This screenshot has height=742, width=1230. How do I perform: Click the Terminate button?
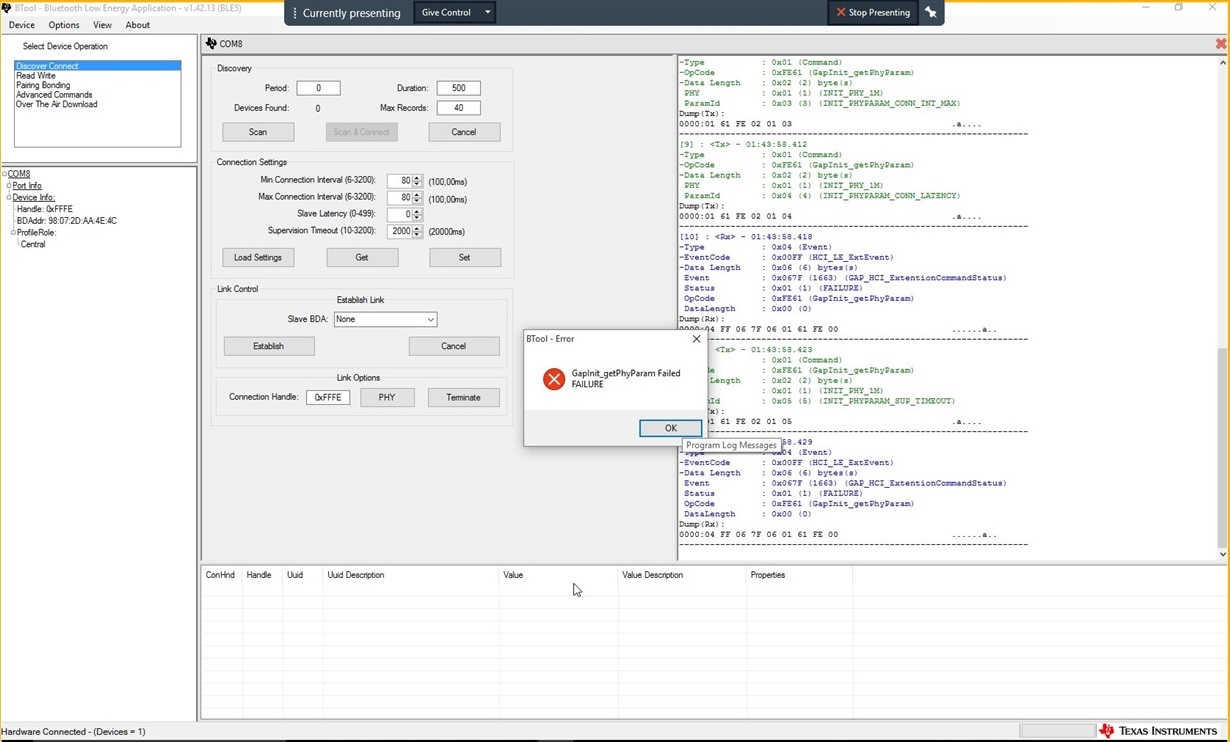pos(463,397)
